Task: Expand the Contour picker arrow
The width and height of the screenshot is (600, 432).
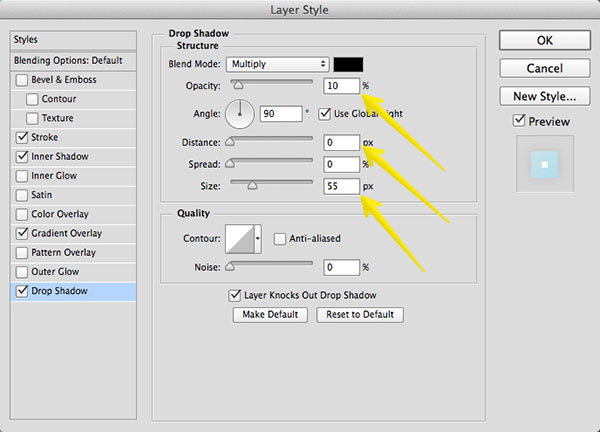Action: coord(259,237)
